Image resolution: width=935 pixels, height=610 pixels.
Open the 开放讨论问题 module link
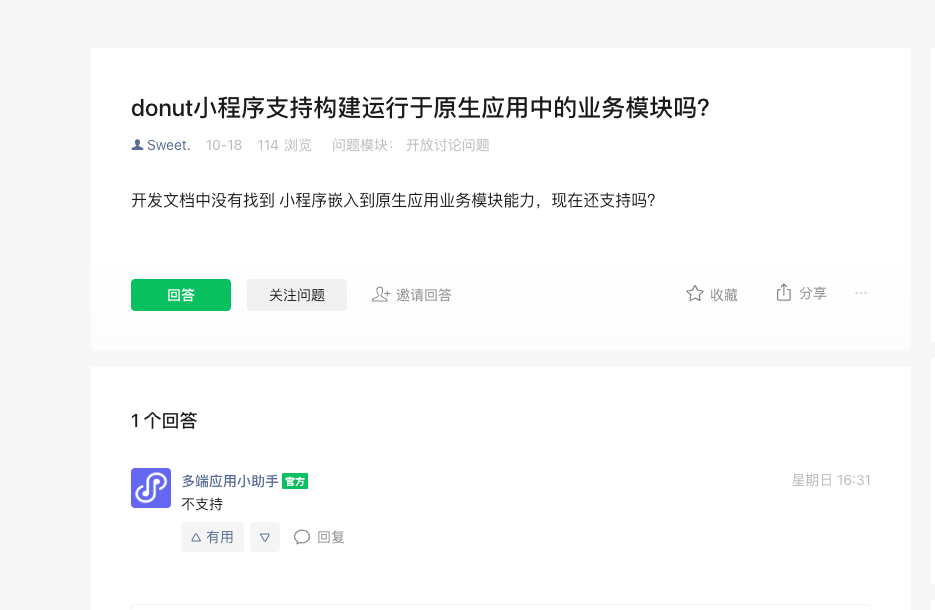pos(447,145)
